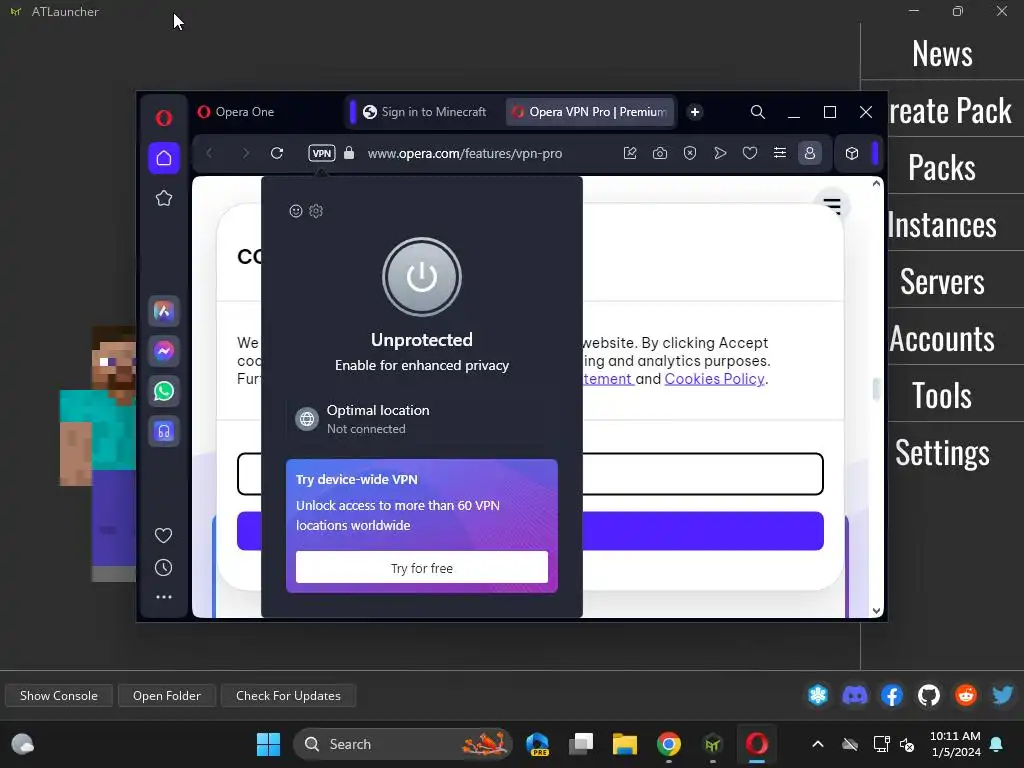Open Pinboards heart icon in Opera sidebar
The height and width of the screenshot is (768, 1024).
[163, 536]
